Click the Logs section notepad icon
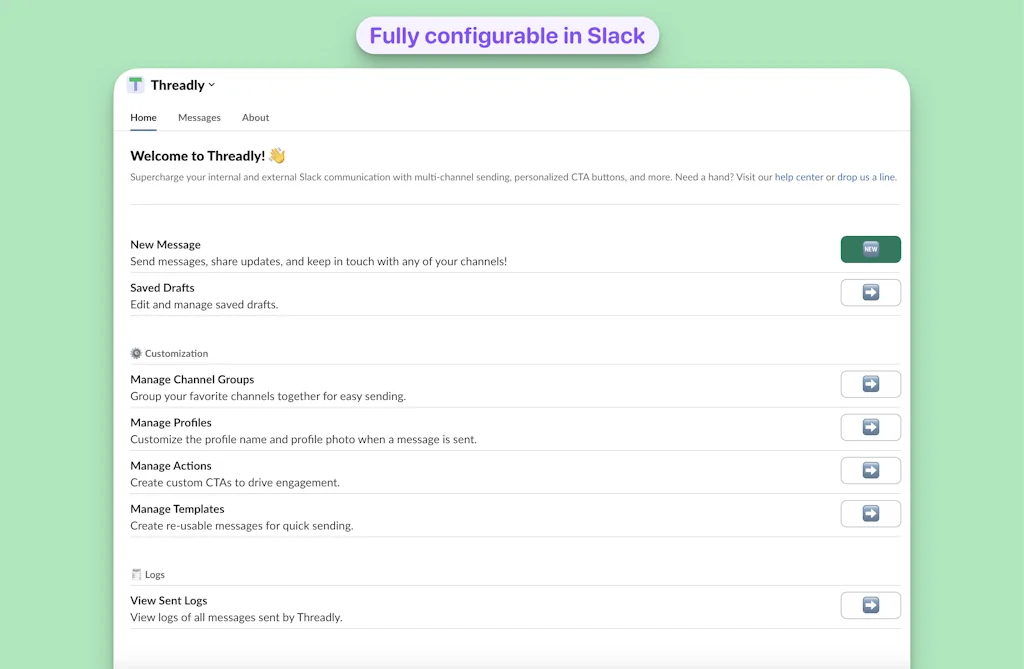 136,574
